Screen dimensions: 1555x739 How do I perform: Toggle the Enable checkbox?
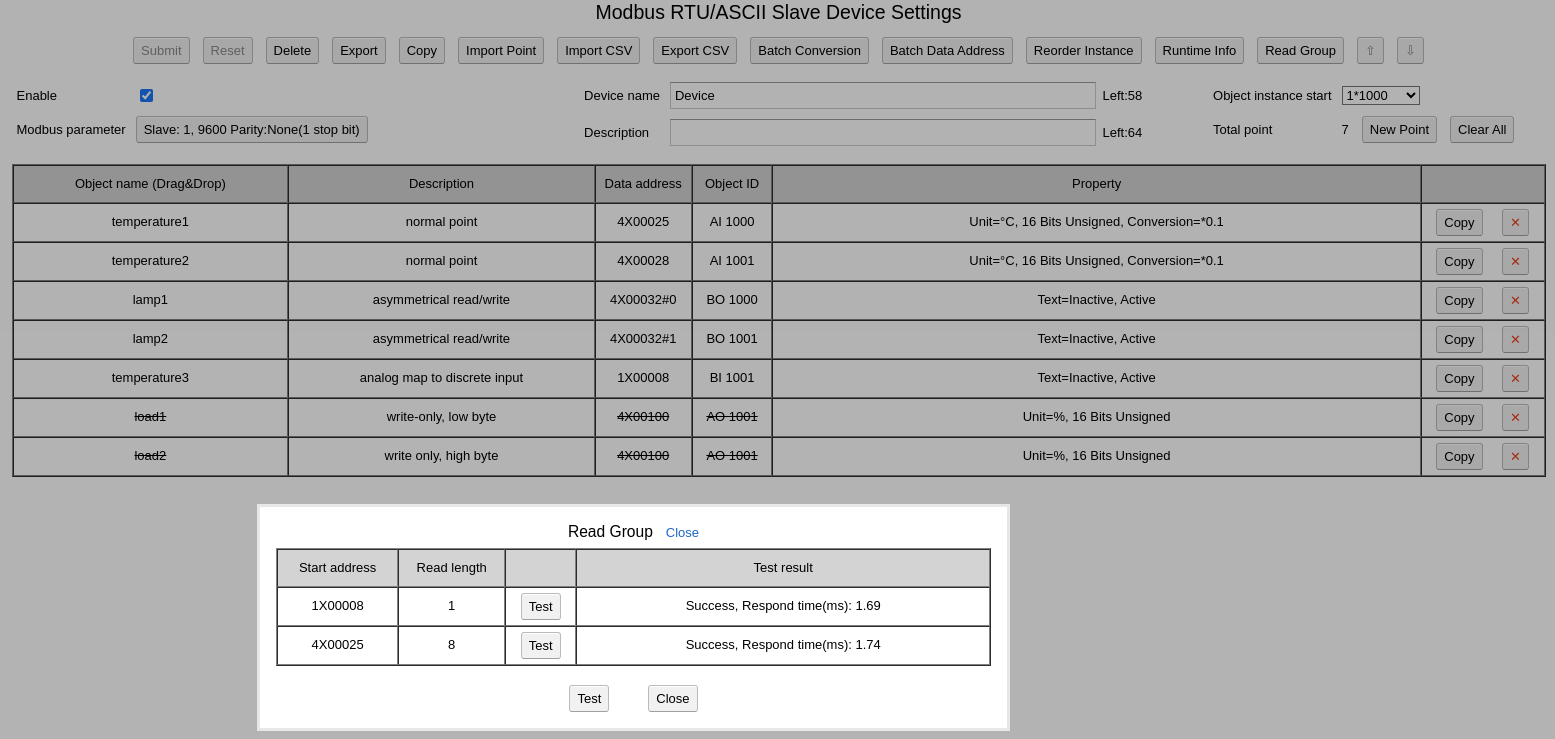[146, 95]
